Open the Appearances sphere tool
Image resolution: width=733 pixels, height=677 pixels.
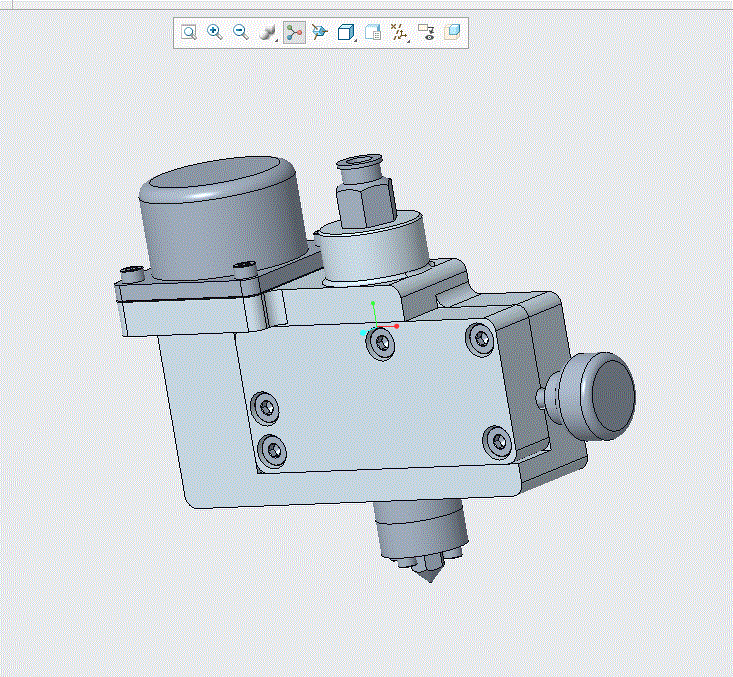tap(266, 32)
